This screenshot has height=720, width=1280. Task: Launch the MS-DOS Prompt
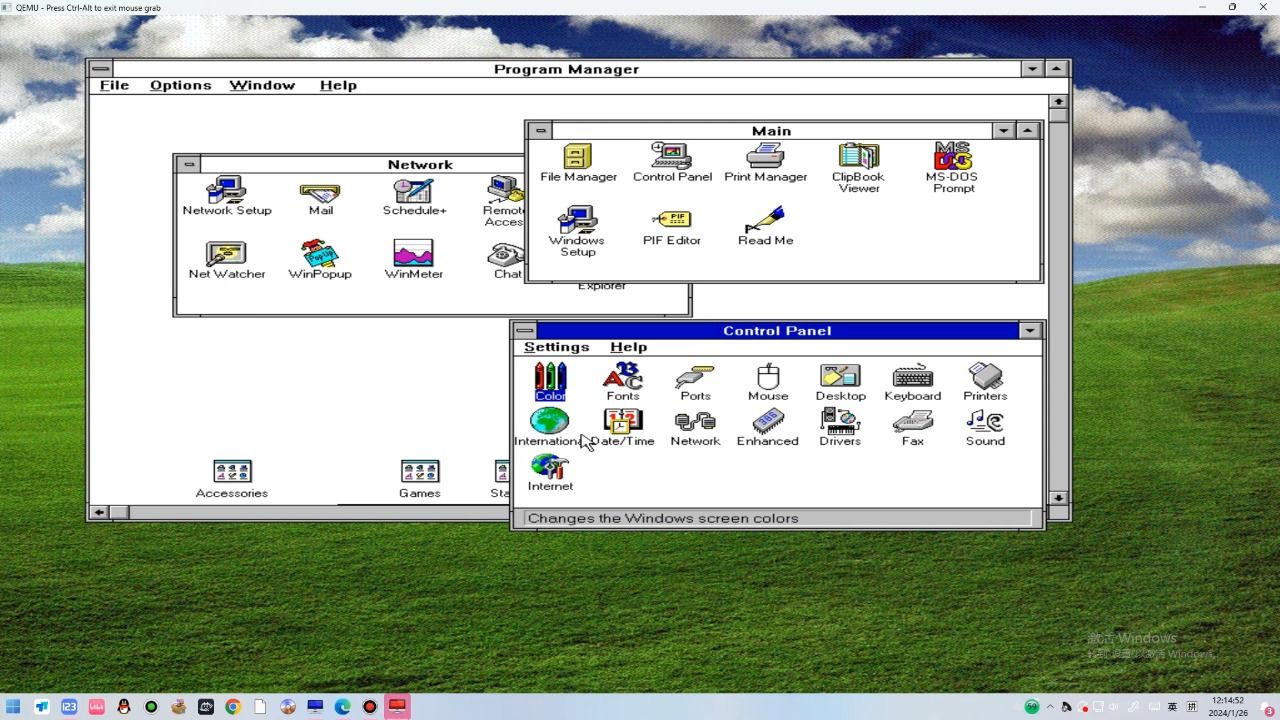tap(951, 160)
